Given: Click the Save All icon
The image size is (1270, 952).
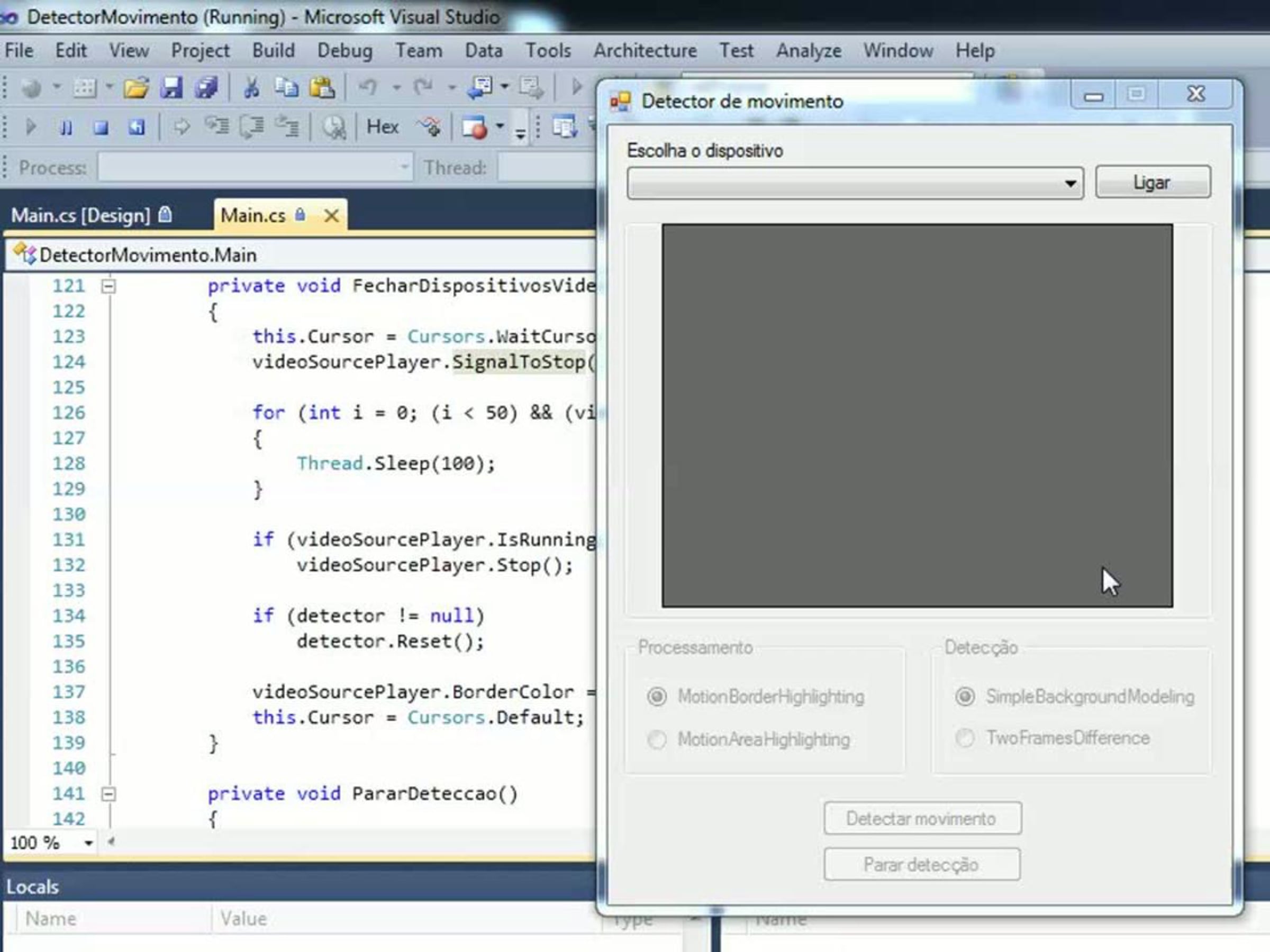Looking at the screenshot, I should (x=206, y=88).
